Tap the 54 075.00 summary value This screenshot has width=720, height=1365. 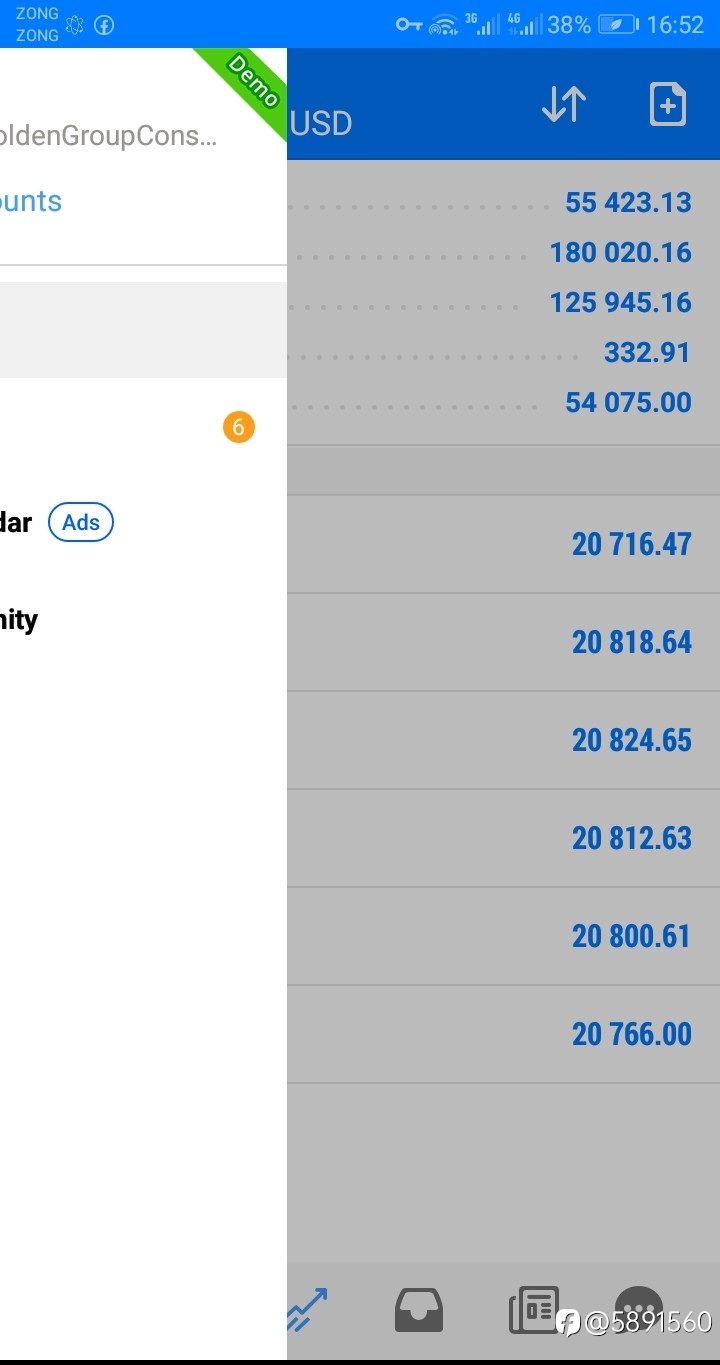(x=628, y=402)
